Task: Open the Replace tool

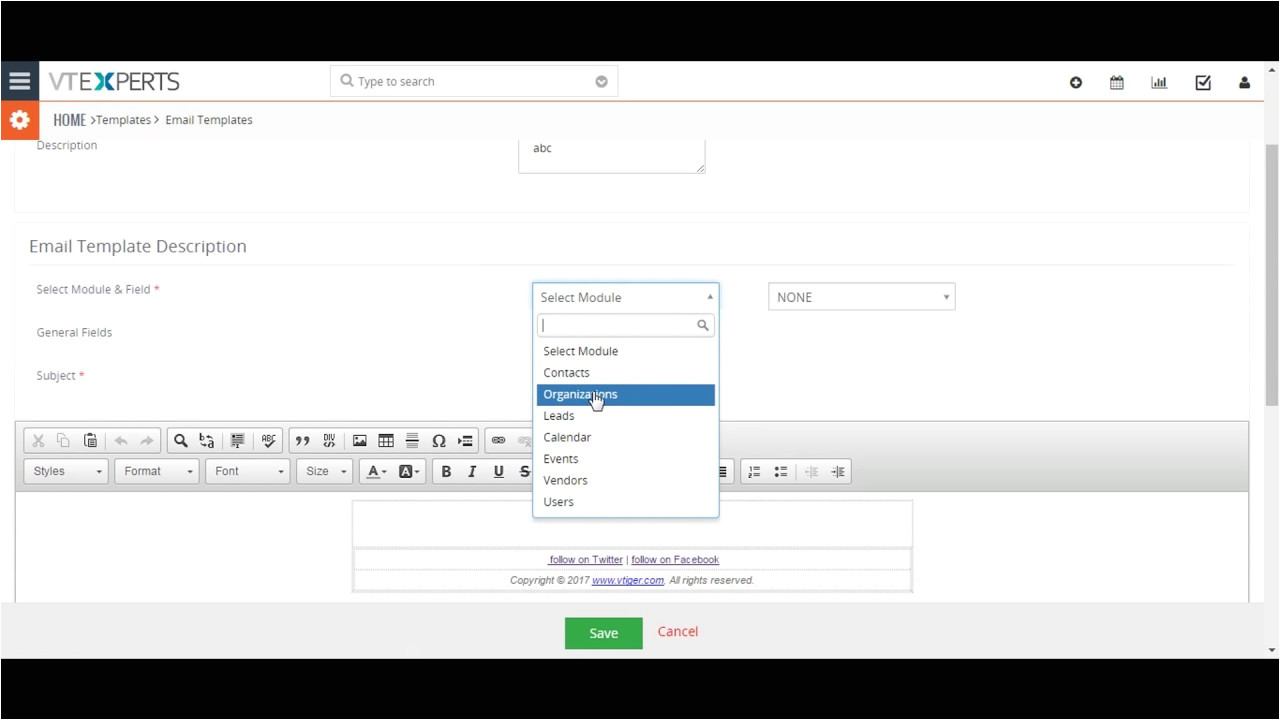Action: click(x=207, y=441)
